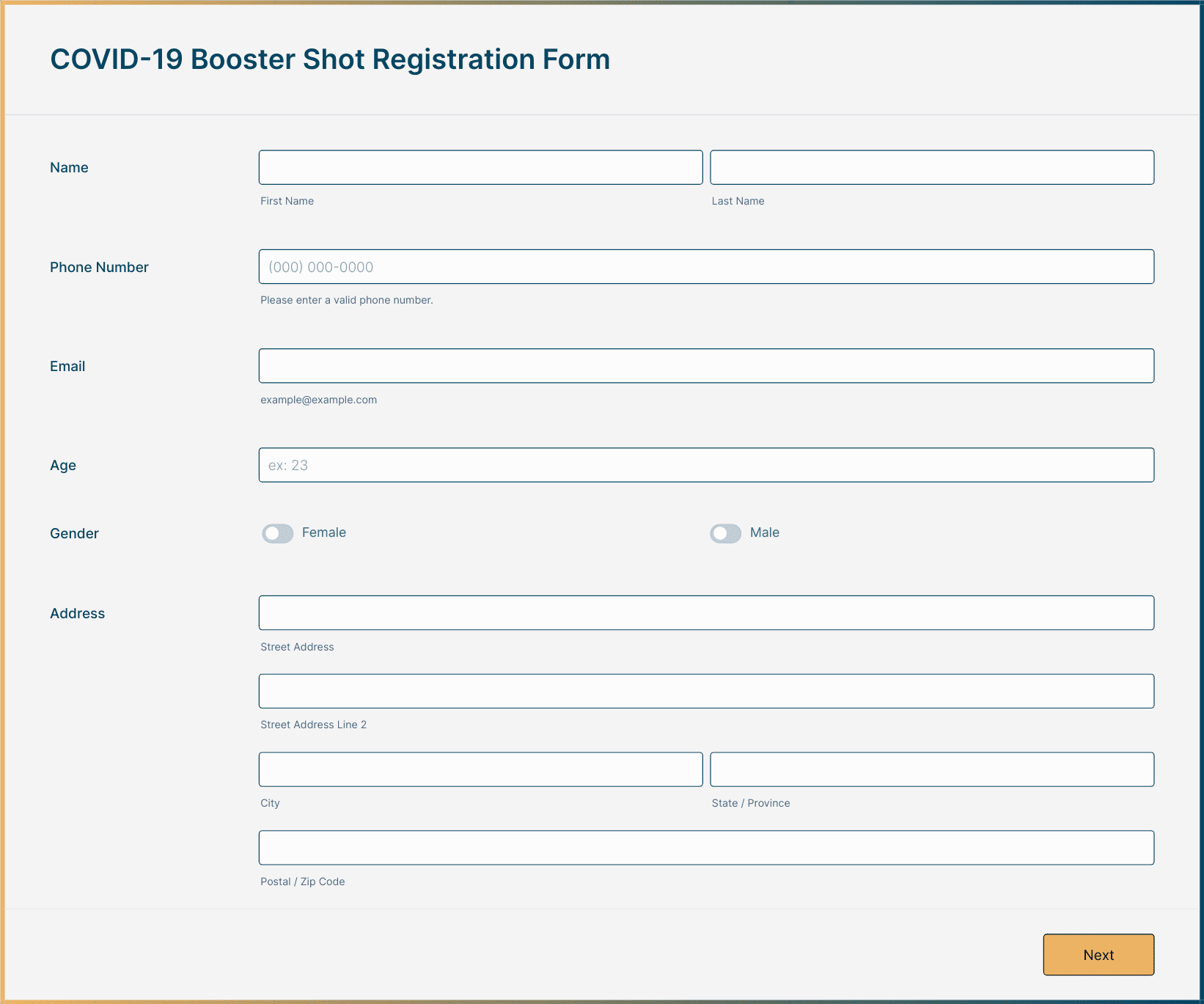Viewport: 1204px width, 1004px height.
Task: Focus the Last Name text box
Action: point(931,167)
